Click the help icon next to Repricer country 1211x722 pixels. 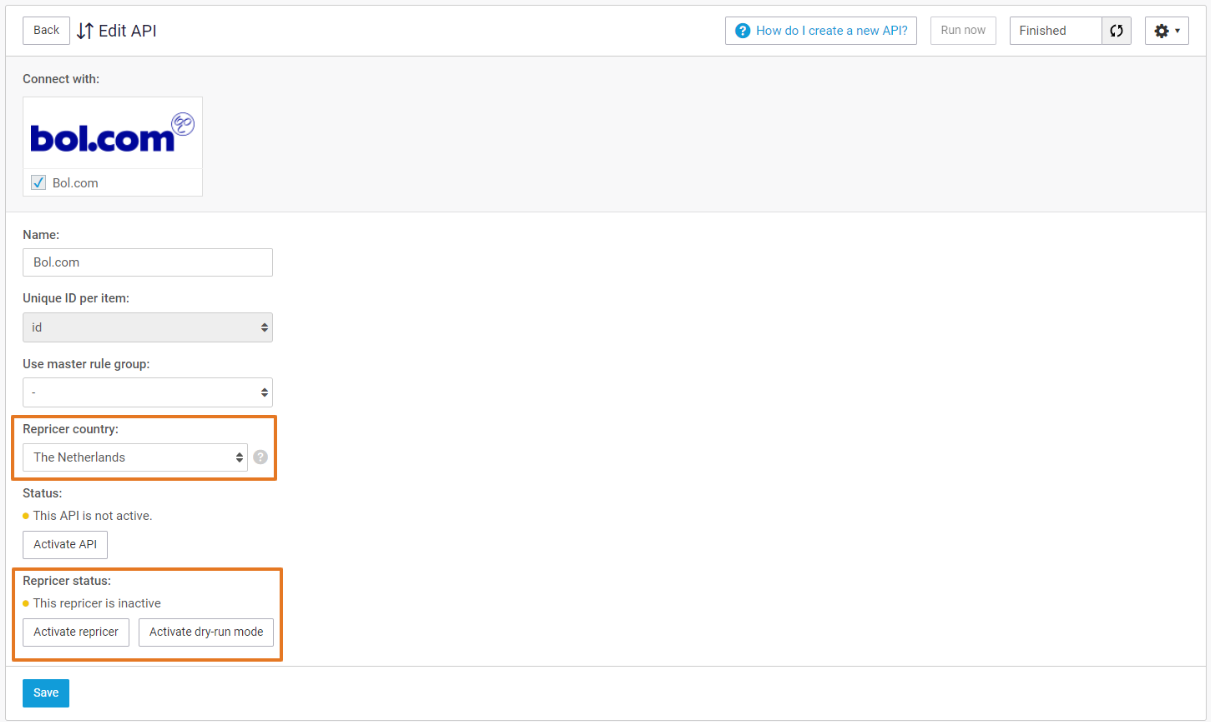point(260,457)
